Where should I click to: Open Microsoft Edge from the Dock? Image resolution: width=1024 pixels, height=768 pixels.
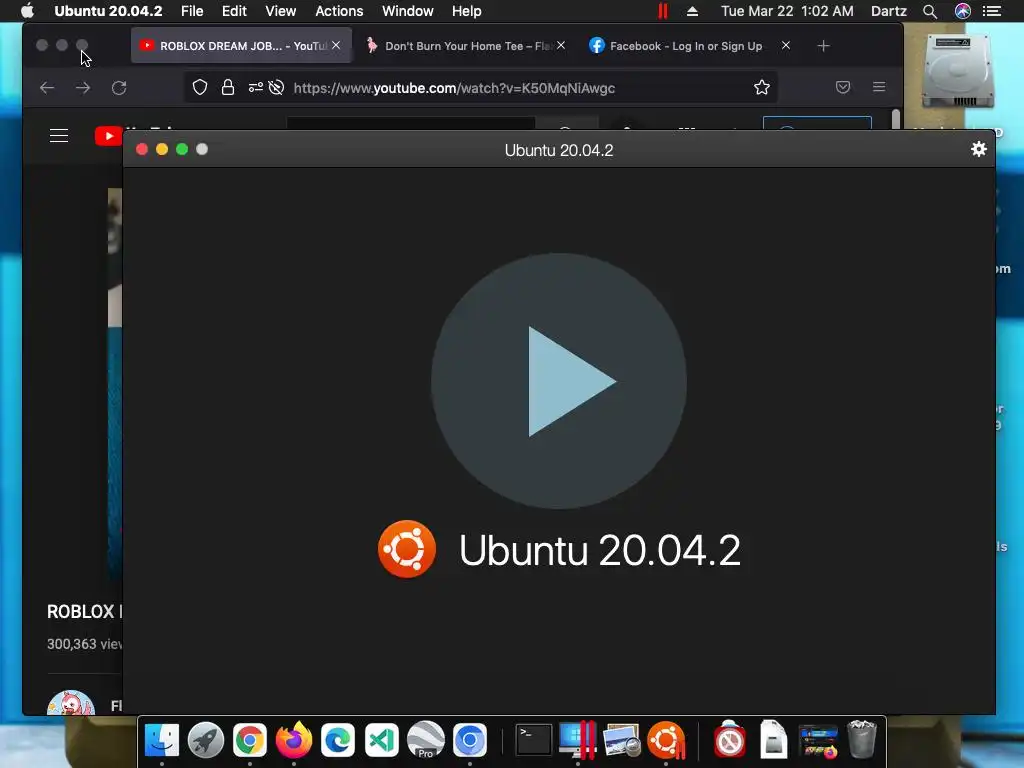click(338, 740)
